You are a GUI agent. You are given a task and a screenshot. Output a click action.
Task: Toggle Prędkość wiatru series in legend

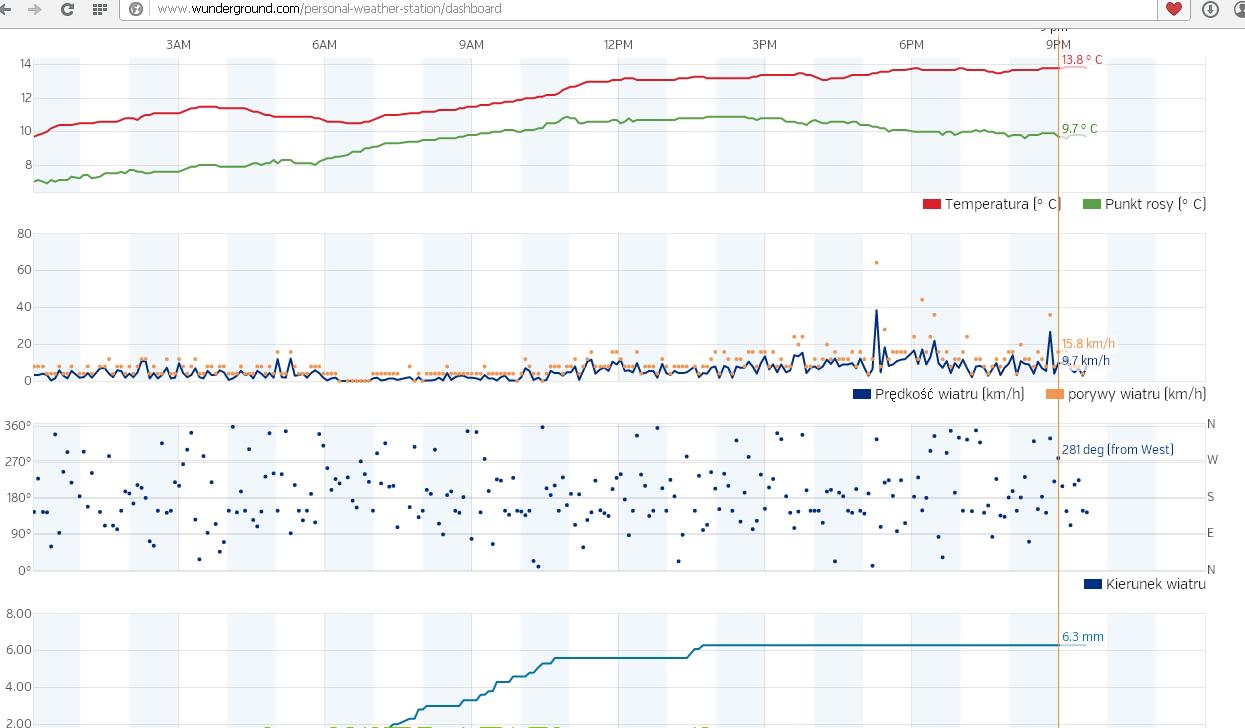[949, 394]
